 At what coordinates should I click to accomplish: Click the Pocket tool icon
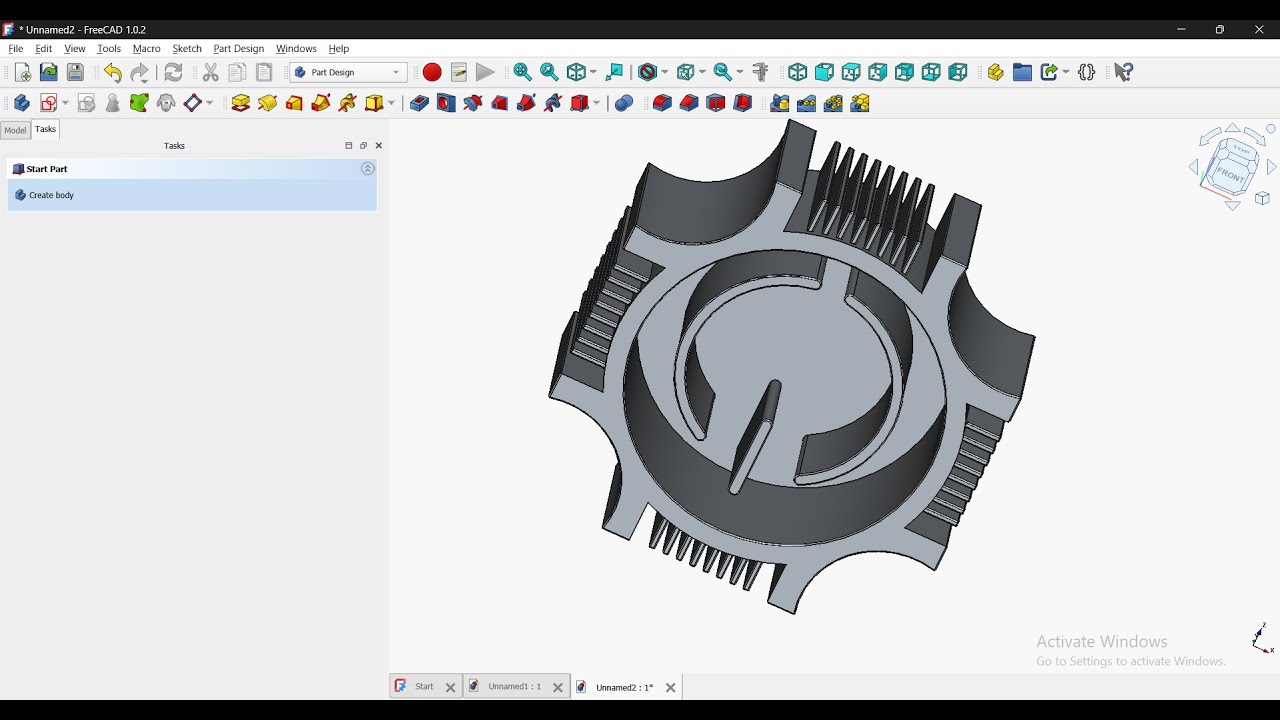pyautogui.click(x=420, y=103)
